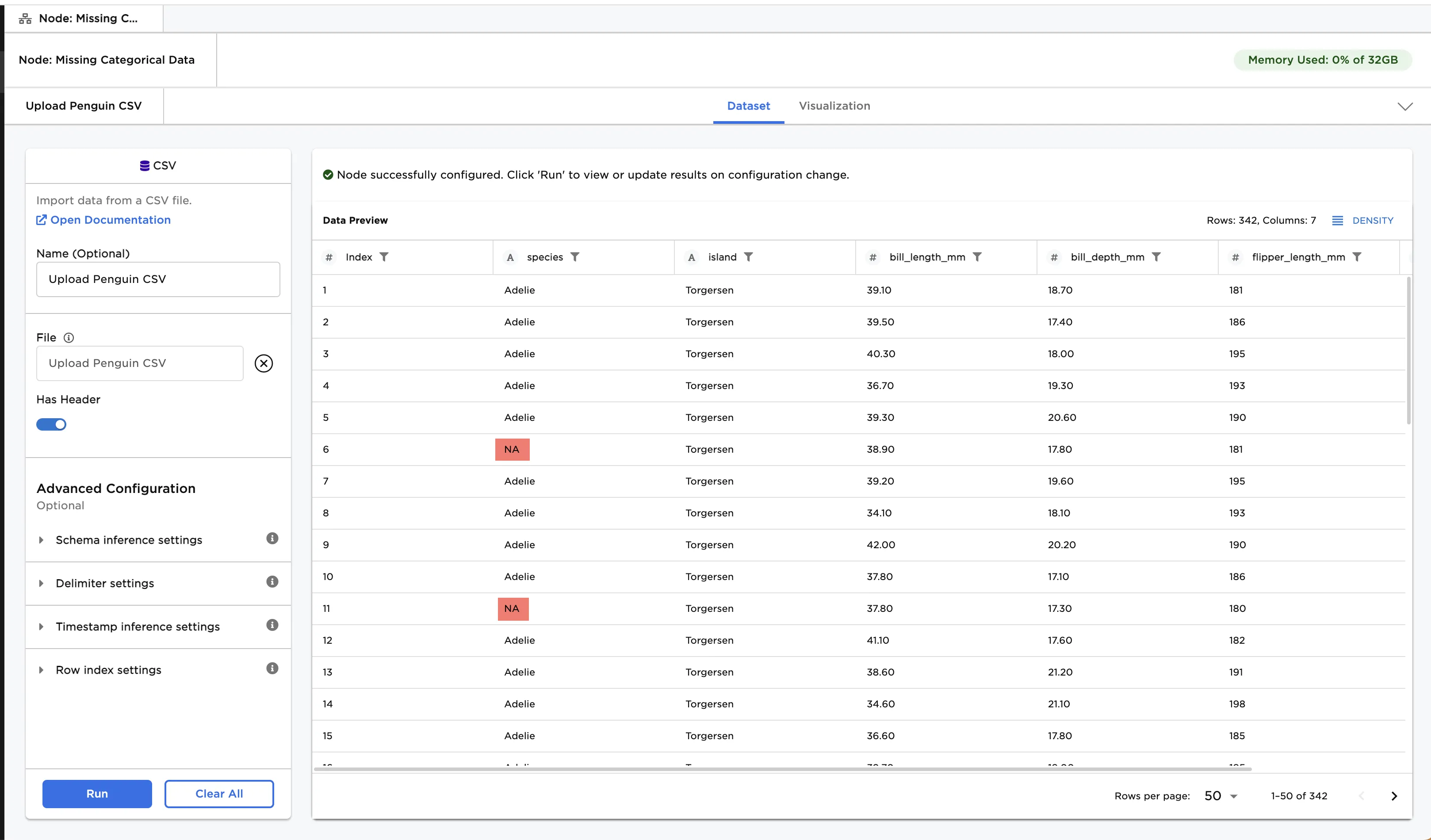Image resolution: width=1431 pixels, height=840 pixels.
Task: Click info icon for Row index settings
Action: pyautogui.click(x=272, y=668)
